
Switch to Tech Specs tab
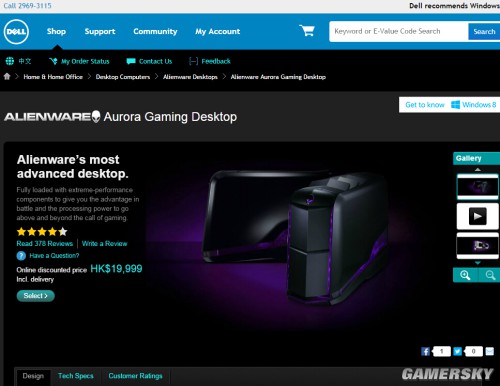coord(76,376)
